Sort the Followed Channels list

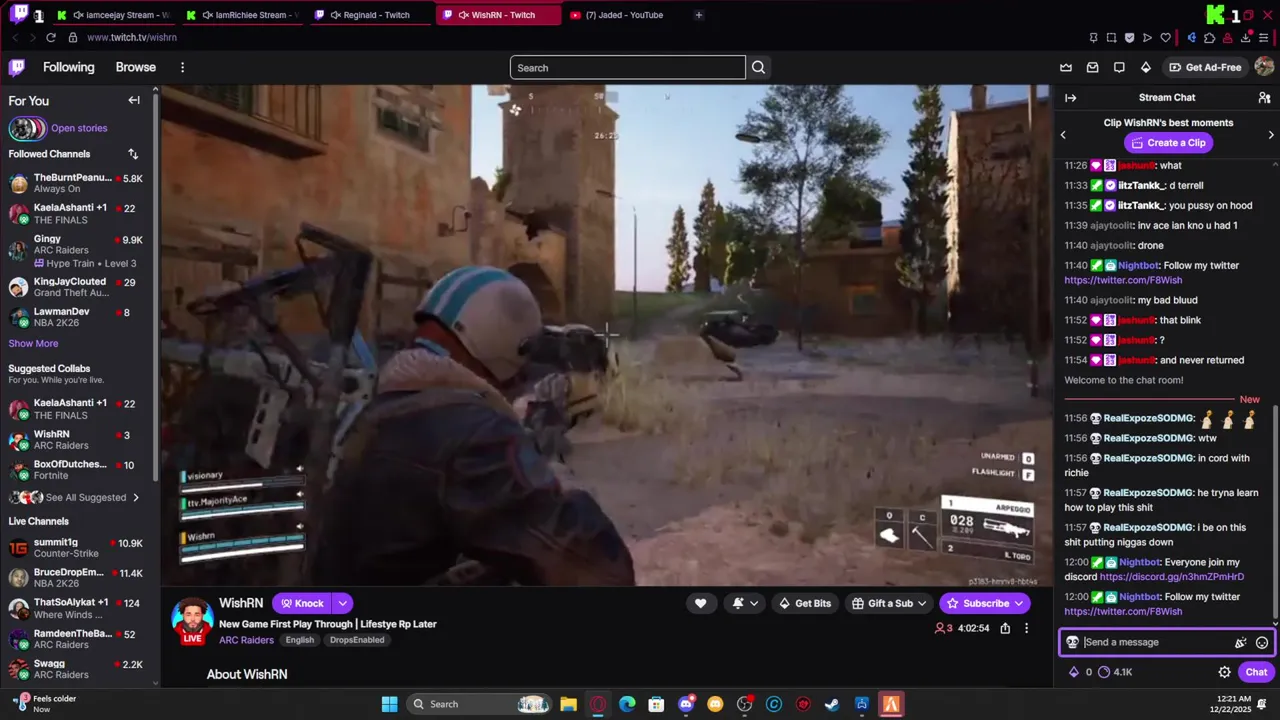tap(133, 154)
